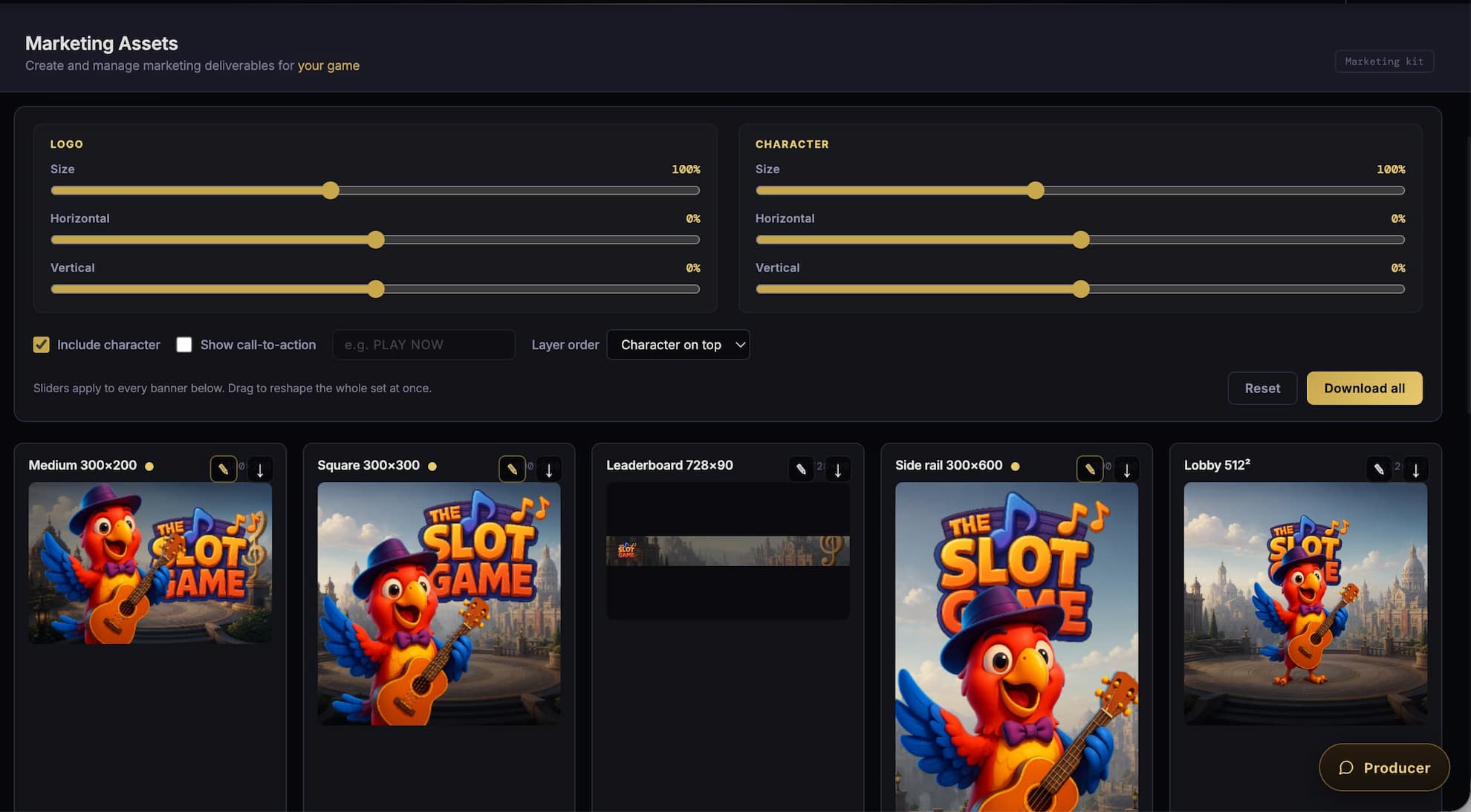Image resolution: width=1471 pixels, height=812 pixels.
Task: Click the Marketing Assets heading
Action: coord(102,43)
